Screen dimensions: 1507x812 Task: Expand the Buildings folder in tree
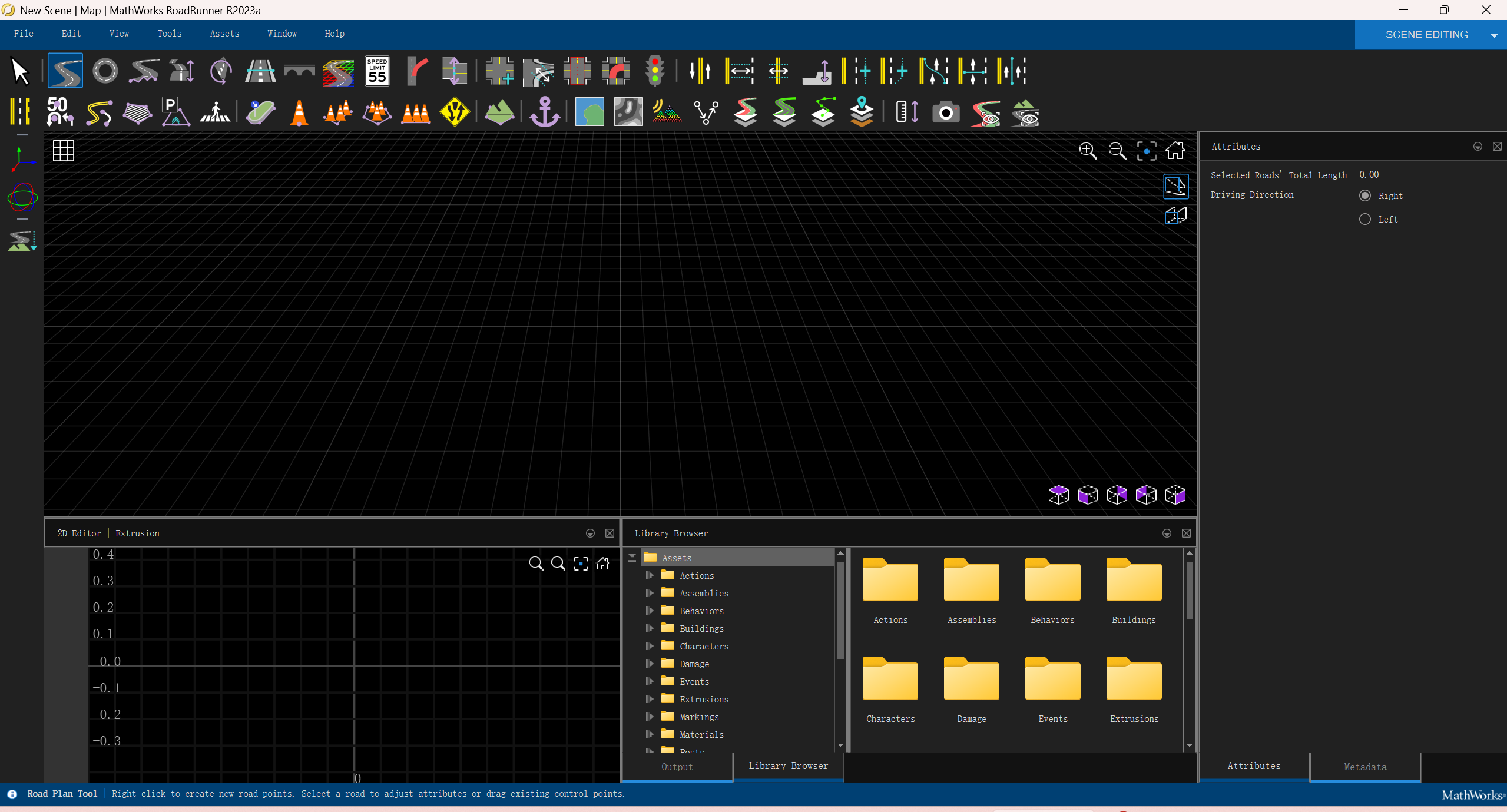tap(650, 628)
